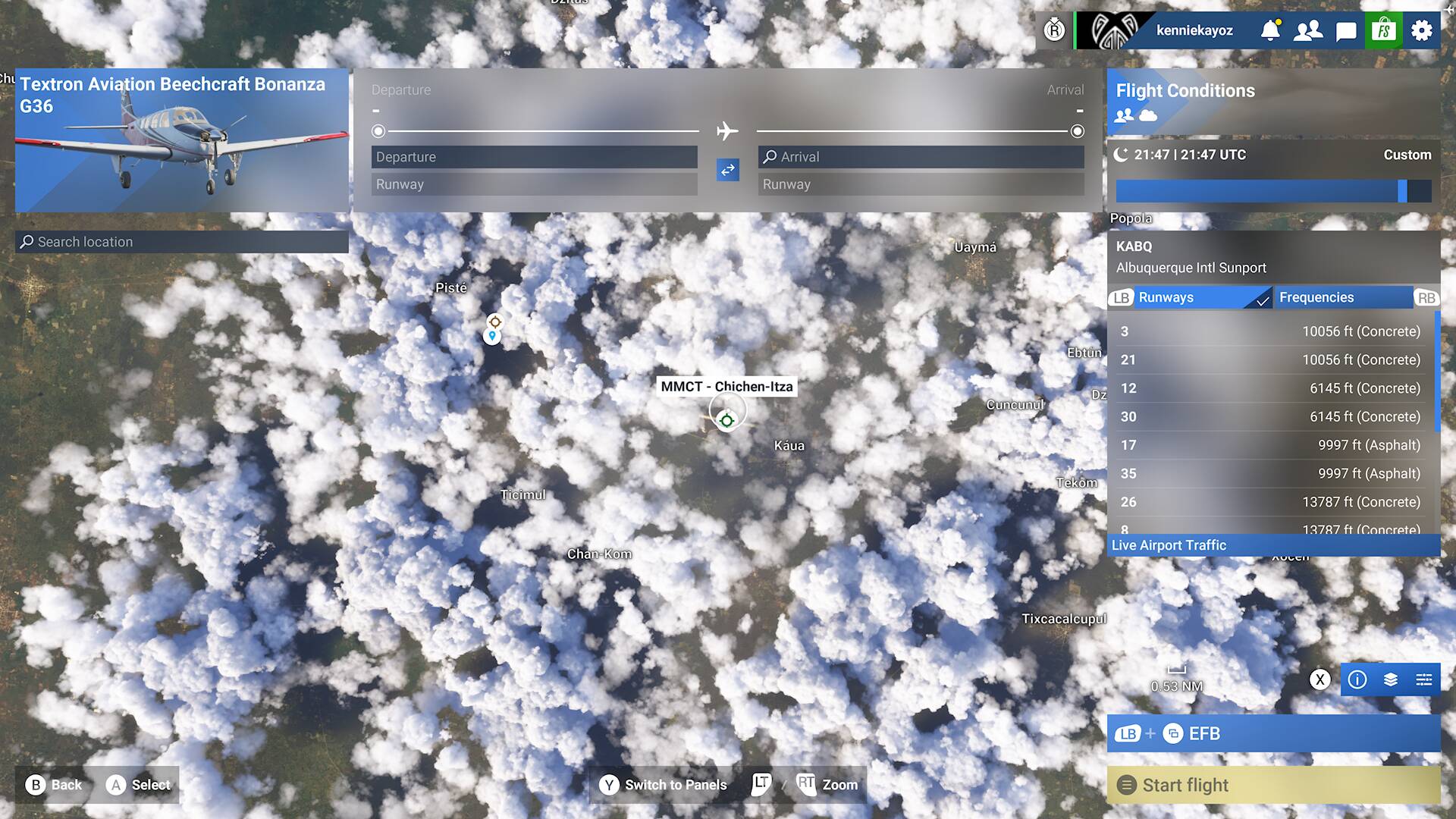Click the multiplayer icon under Flight Conditions
This screenshot has width=1456, height=819.
click(x=1124, y=115)
